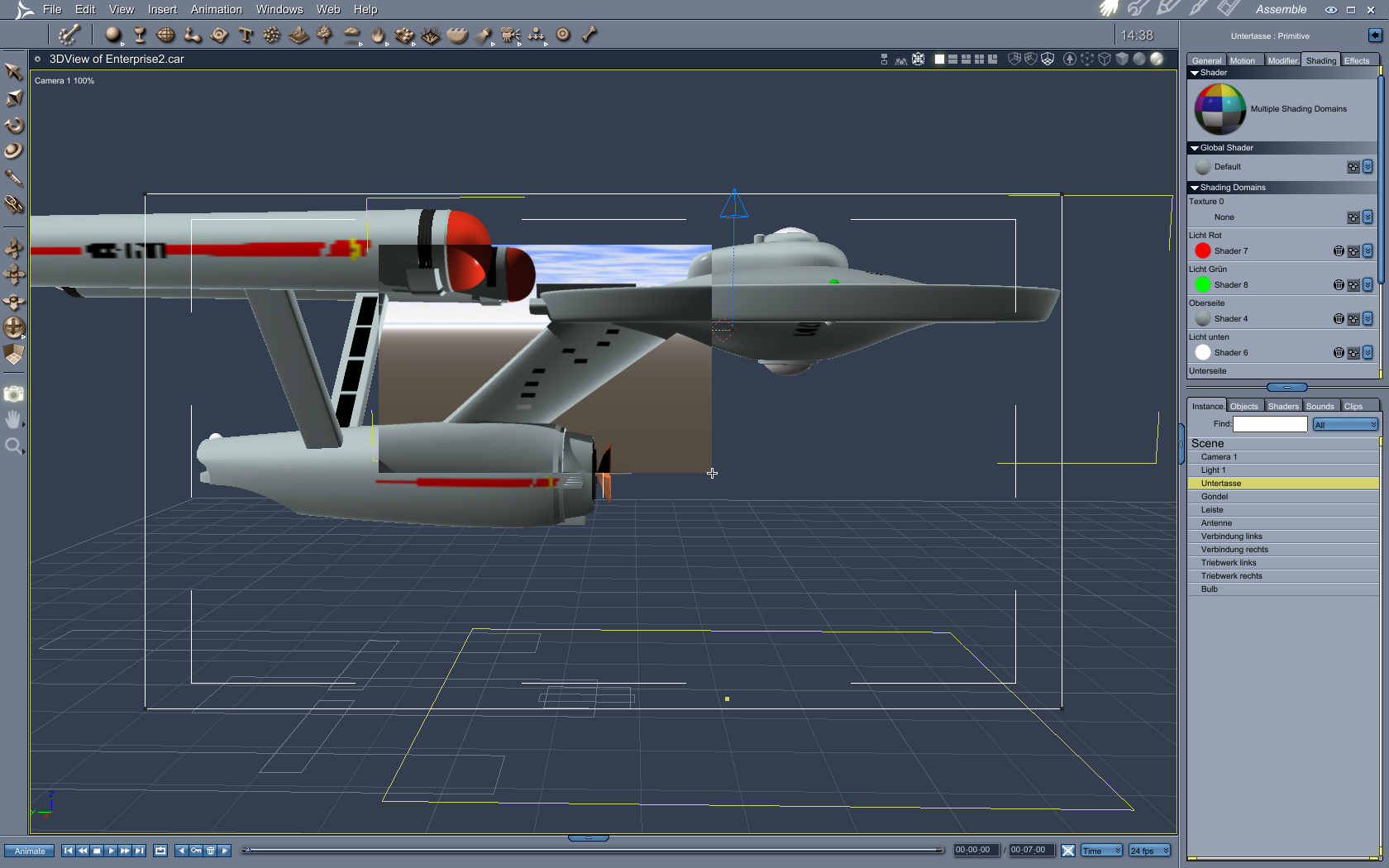
Task: Select the sphere primitive tool
Action: pos(113,35)
